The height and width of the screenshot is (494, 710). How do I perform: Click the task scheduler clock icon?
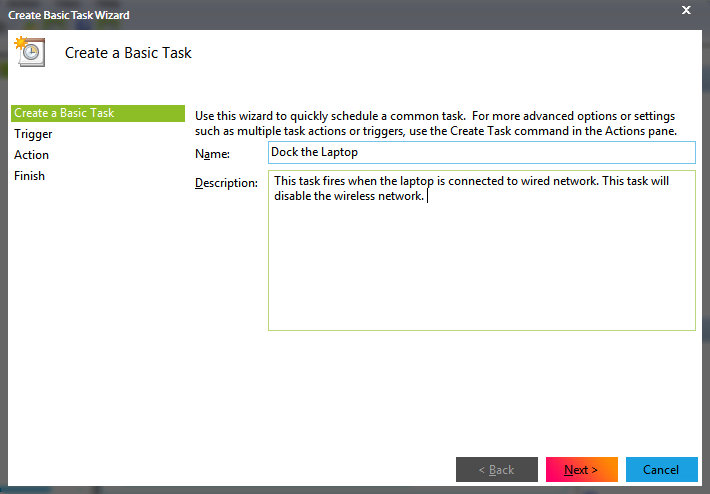[x=29, y=52]
